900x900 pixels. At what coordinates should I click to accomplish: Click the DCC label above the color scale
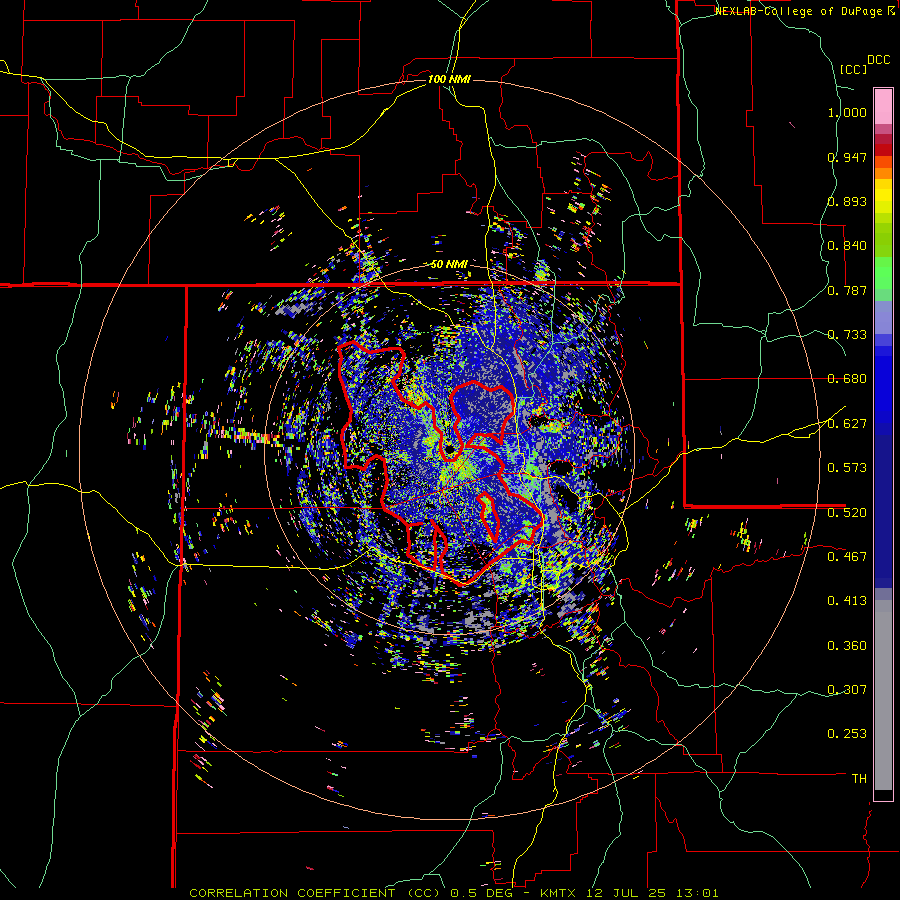point(878,60)
